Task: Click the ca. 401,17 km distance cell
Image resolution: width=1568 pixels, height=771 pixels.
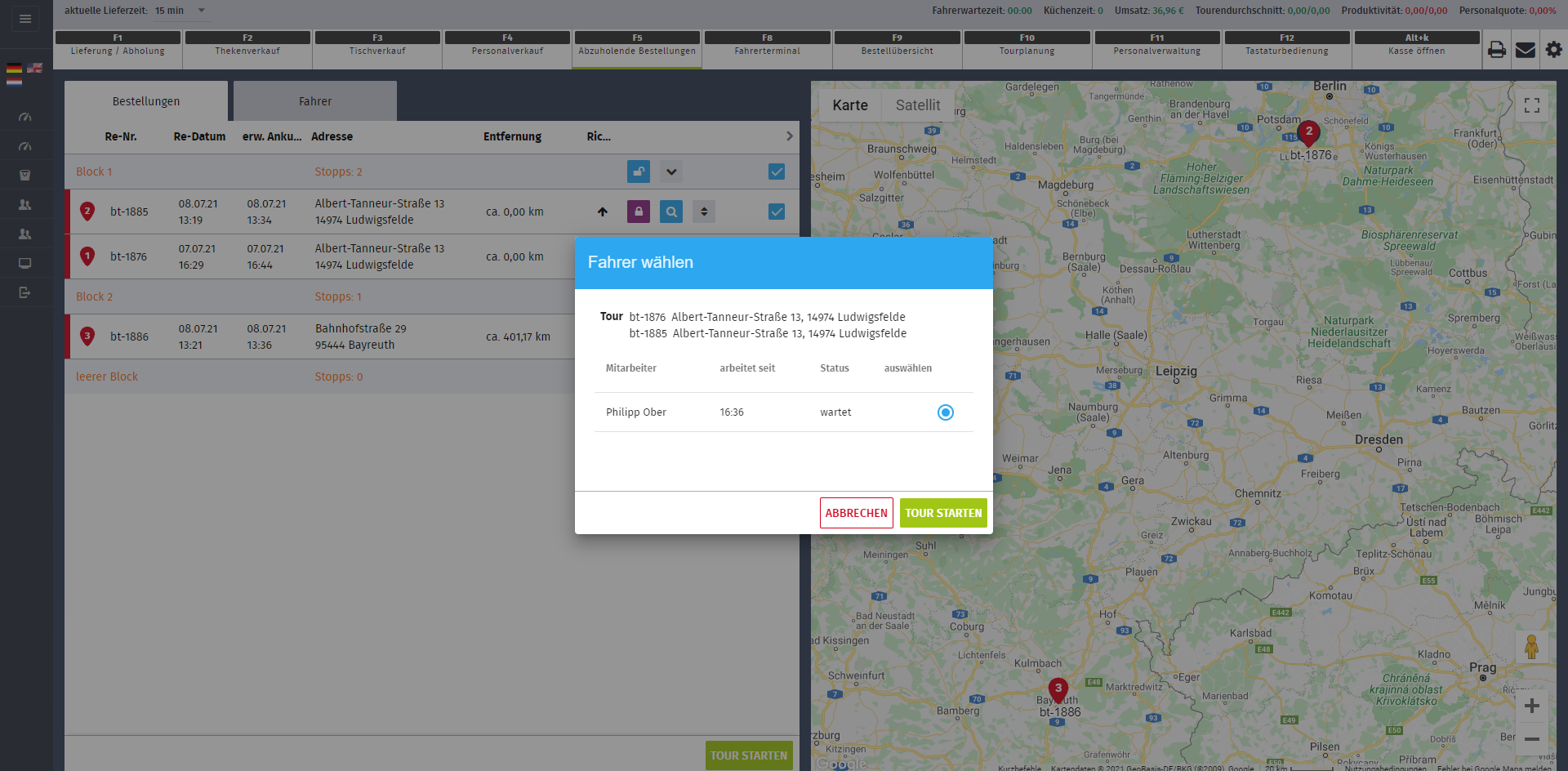Action: tap(518, 336)
